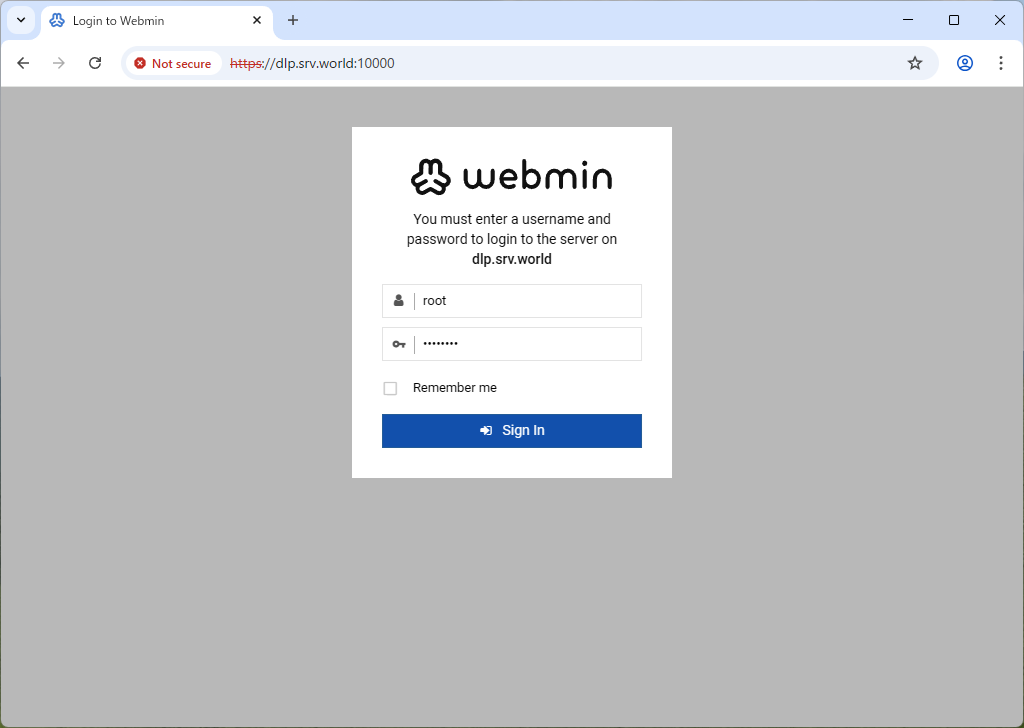Focus the username field containing root

tap(527, 301)
